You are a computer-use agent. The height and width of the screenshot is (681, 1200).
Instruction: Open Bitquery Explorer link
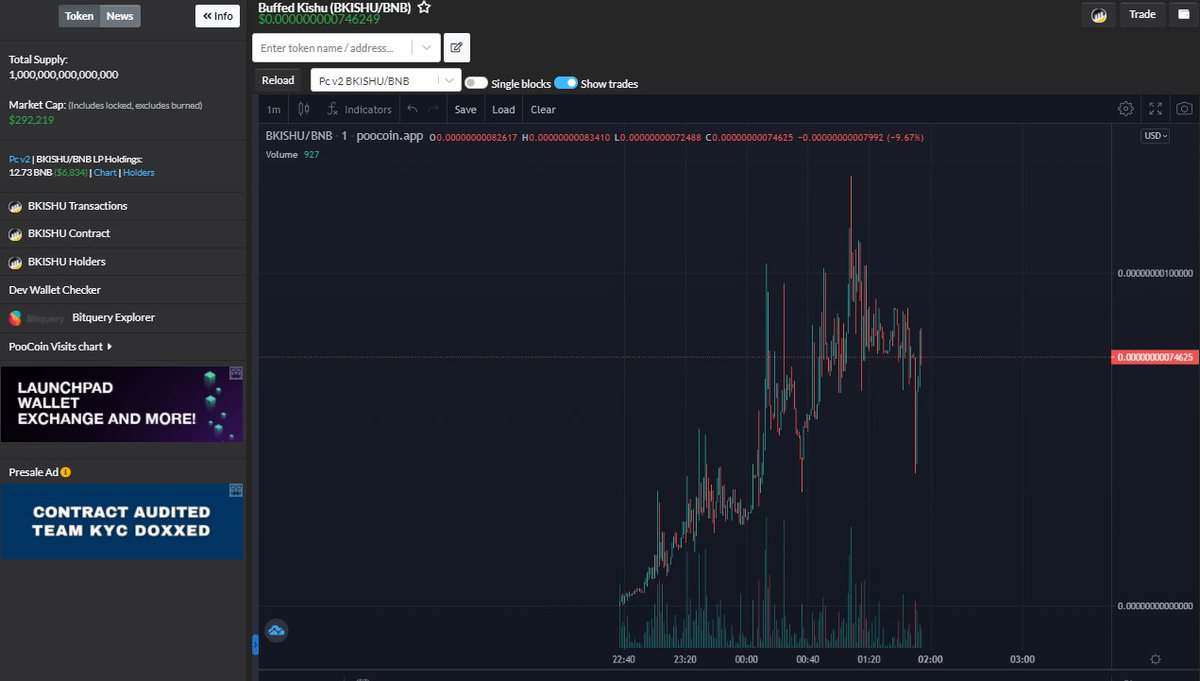(x=114, y=318)
